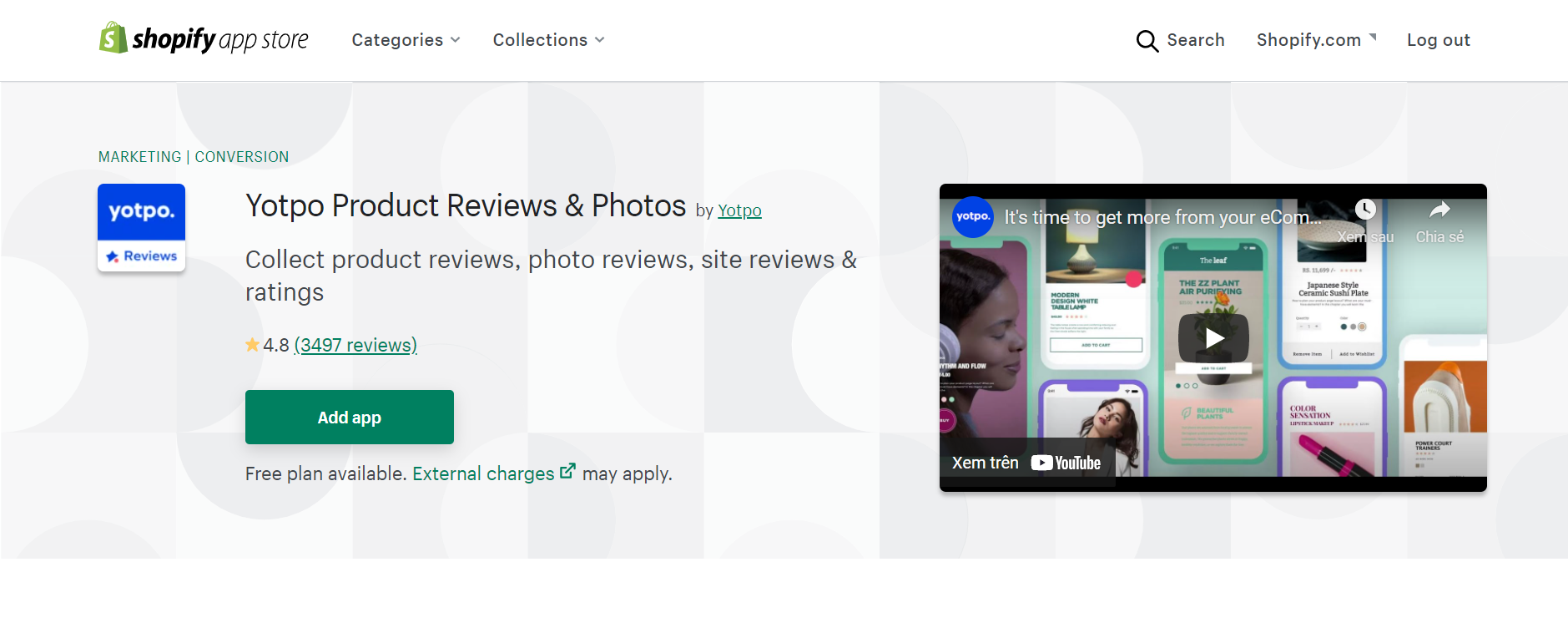
Task: Click the Share arrow icon on video
Action: (x=1439, y=210)
